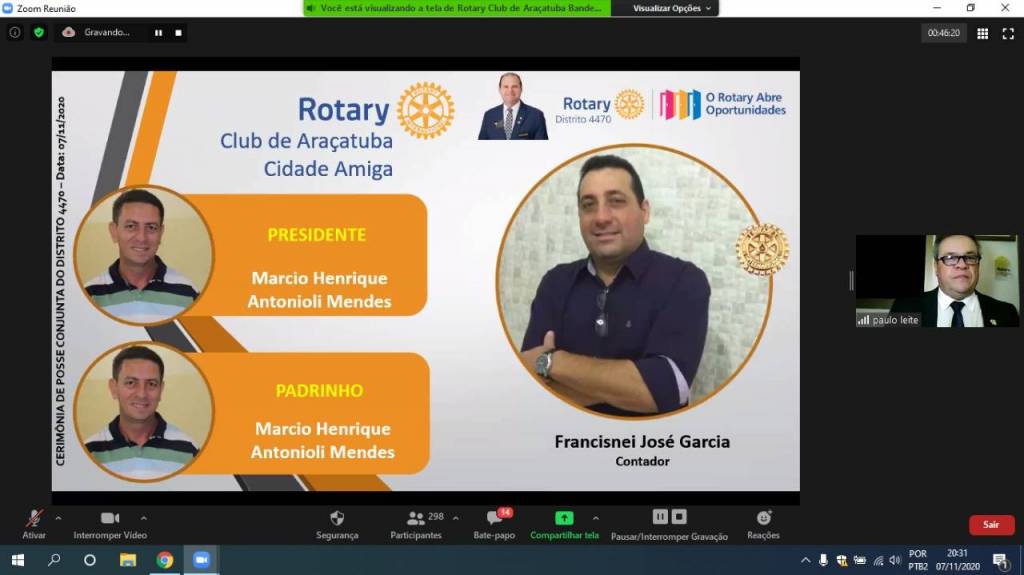Viewport: 1024px width, 575px height.
Task: Expand share options arrow beside Compartilhar tela
Action: [x=596, y=518]
